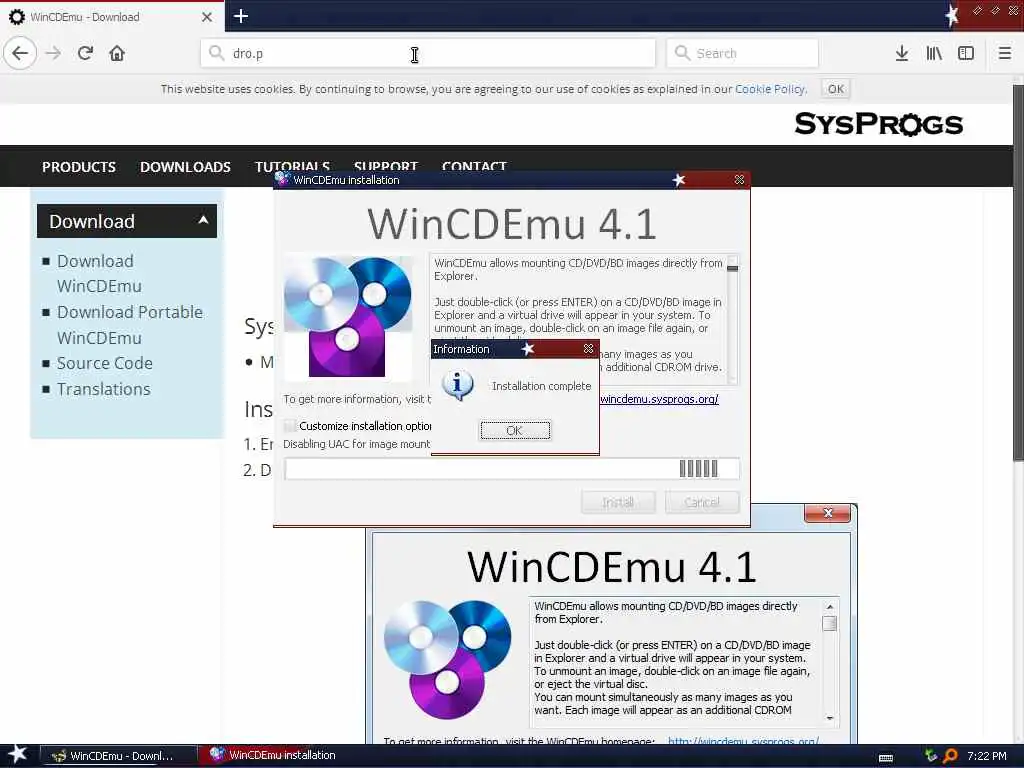Click the 7:22 PM clock
This screenshot has height=768, width=1024.
(x=987, y=756)
